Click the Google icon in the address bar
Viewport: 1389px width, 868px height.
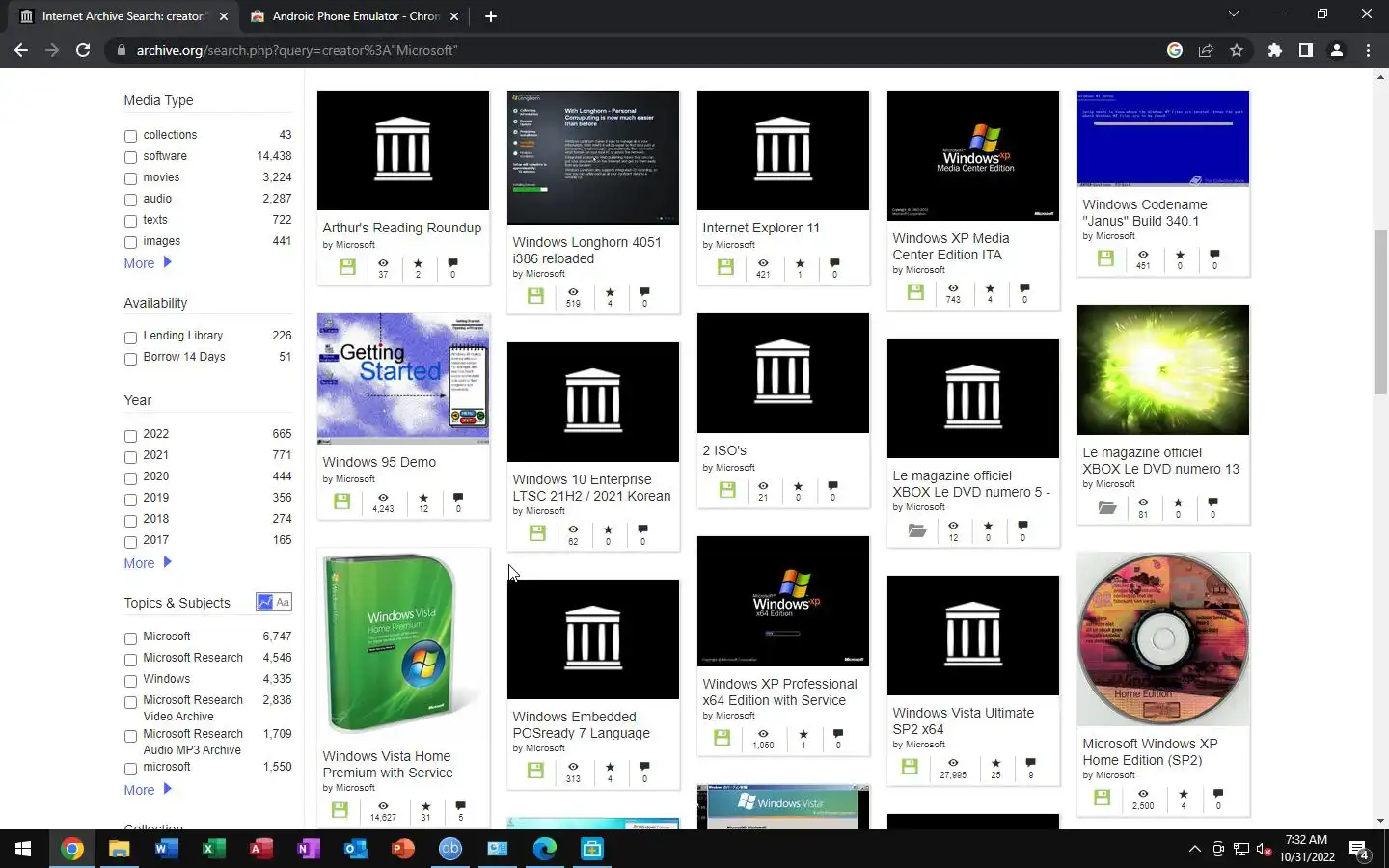pyautogui.click(x=1175, y=50)
